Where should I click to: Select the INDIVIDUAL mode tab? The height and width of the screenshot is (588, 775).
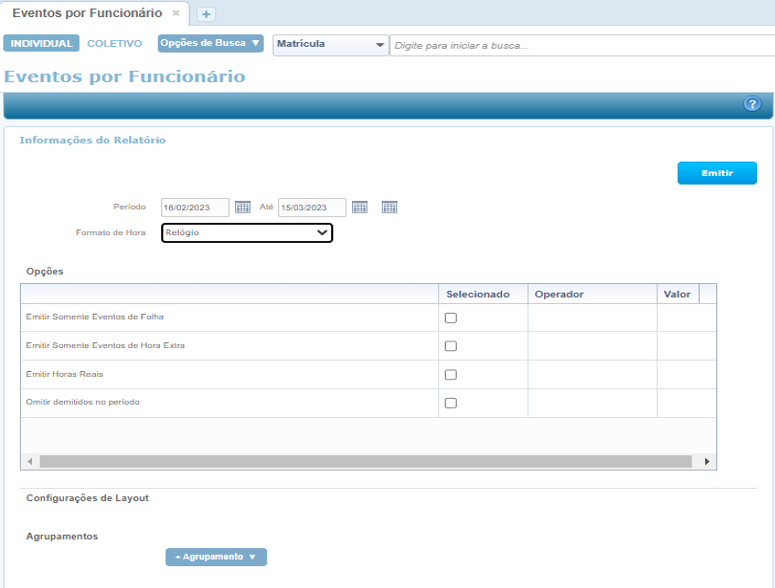[42, 44]
